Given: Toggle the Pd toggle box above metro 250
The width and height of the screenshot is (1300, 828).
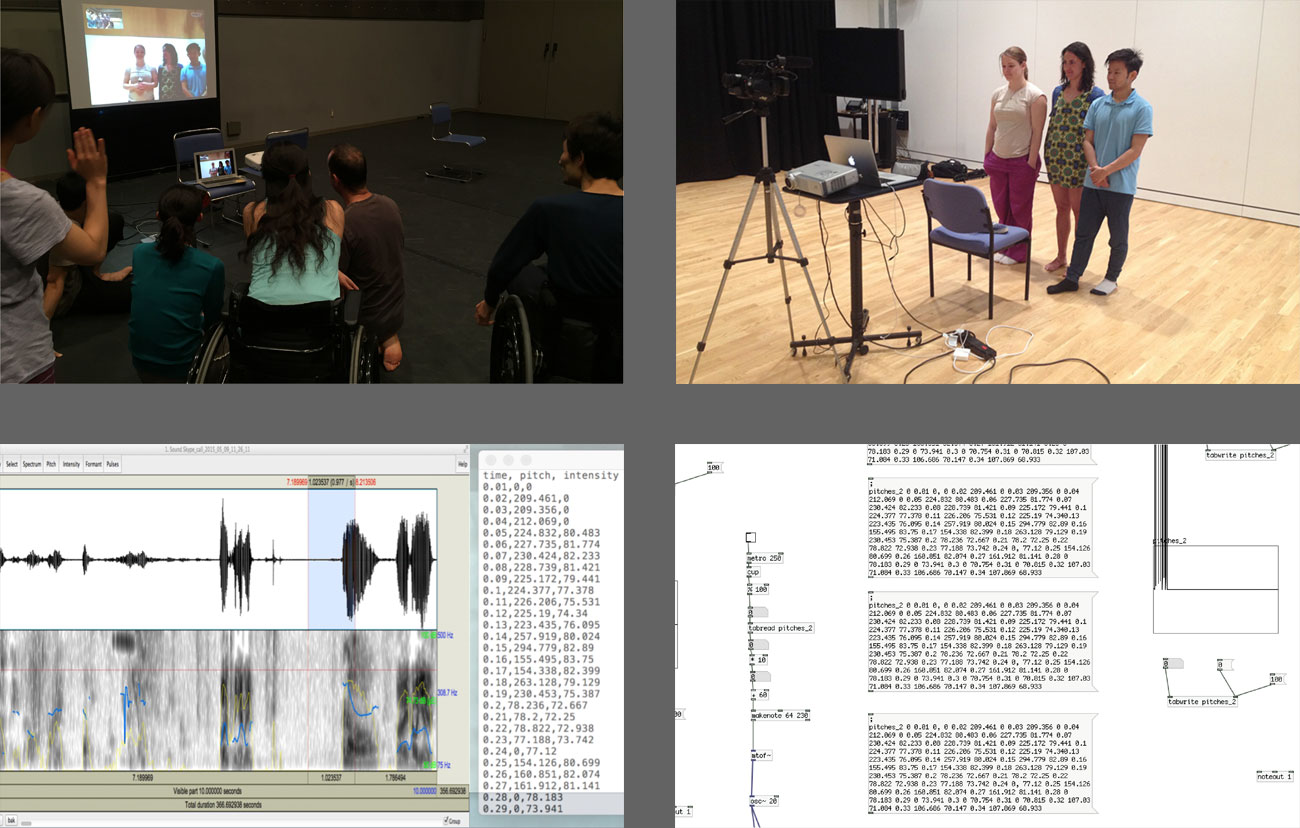Looking at the screenshot, I should pos(751,537).
